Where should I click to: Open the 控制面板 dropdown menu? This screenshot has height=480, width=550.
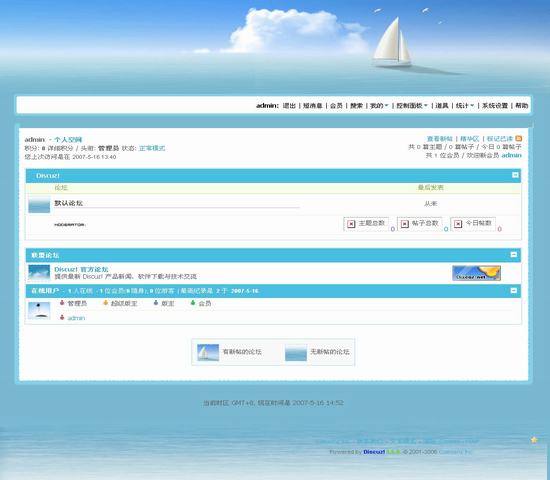(412, 105)
